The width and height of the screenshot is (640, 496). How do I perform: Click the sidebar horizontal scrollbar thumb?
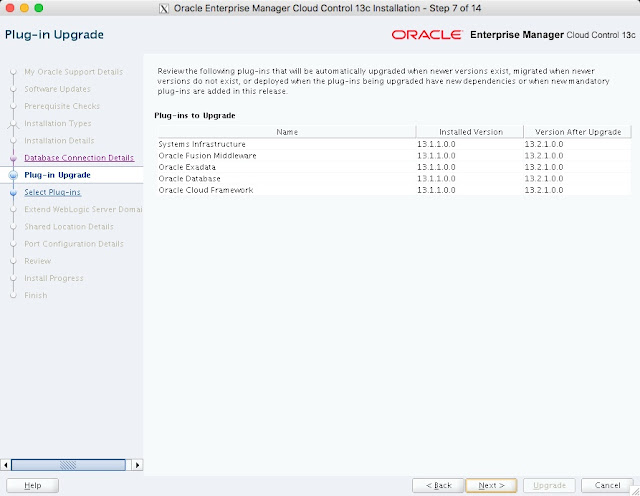tap(68, 465)
